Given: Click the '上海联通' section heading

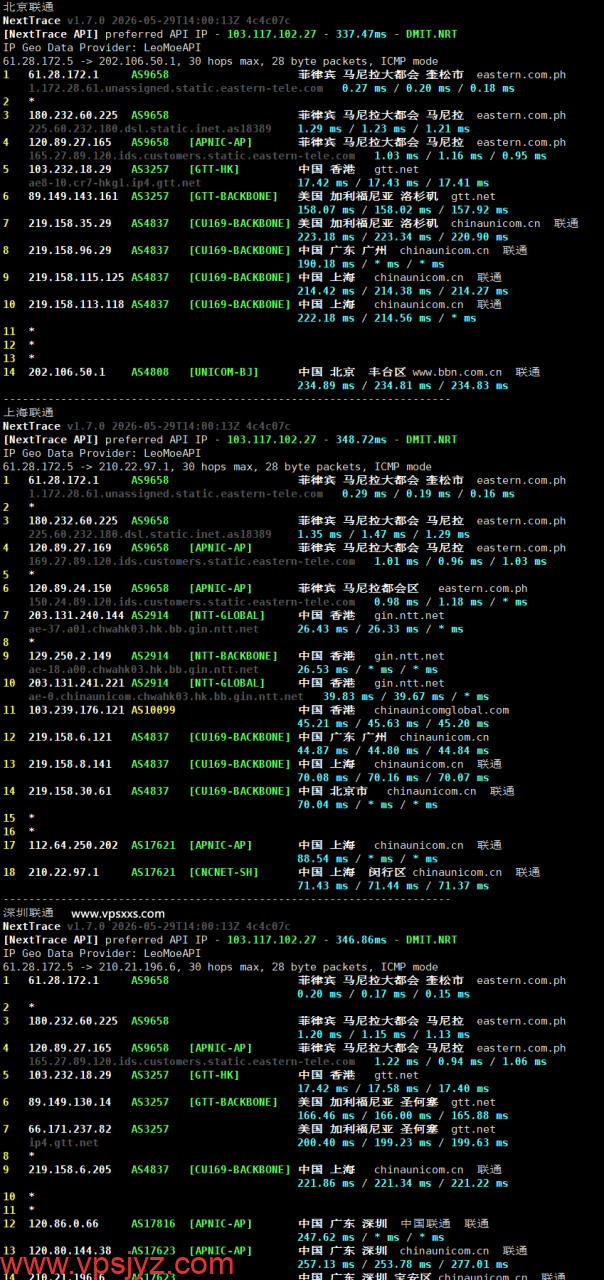Looking at the screenshot, I should click(x=29, y=412).
